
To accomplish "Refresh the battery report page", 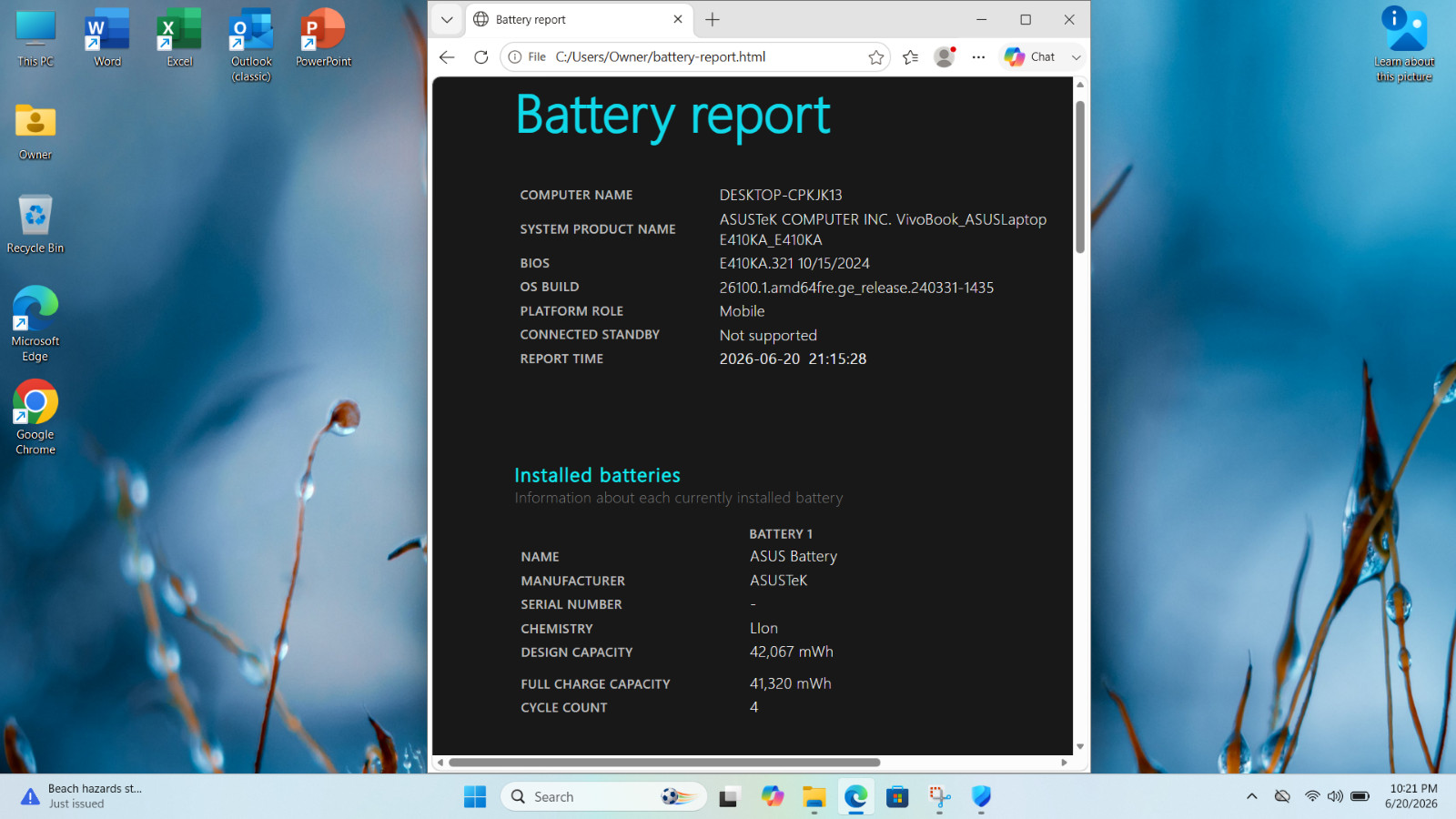I will 481,57.
